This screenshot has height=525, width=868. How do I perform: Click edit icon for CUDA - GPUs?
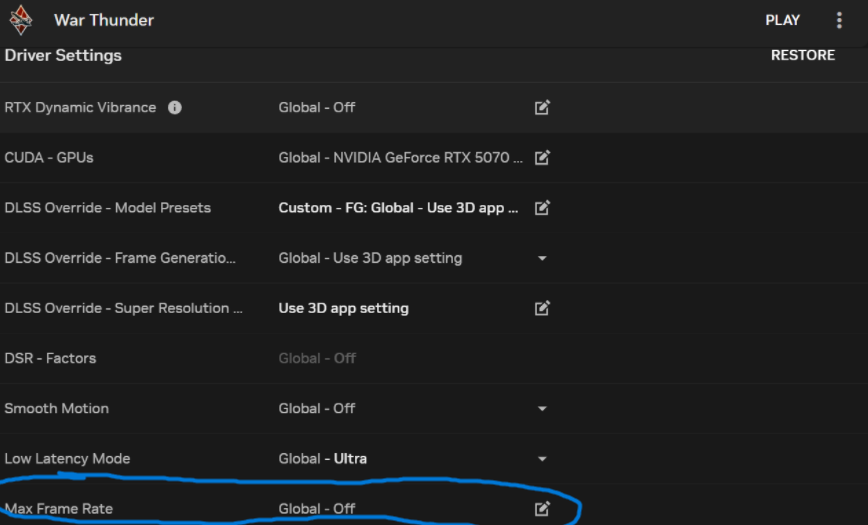point(542,157)
